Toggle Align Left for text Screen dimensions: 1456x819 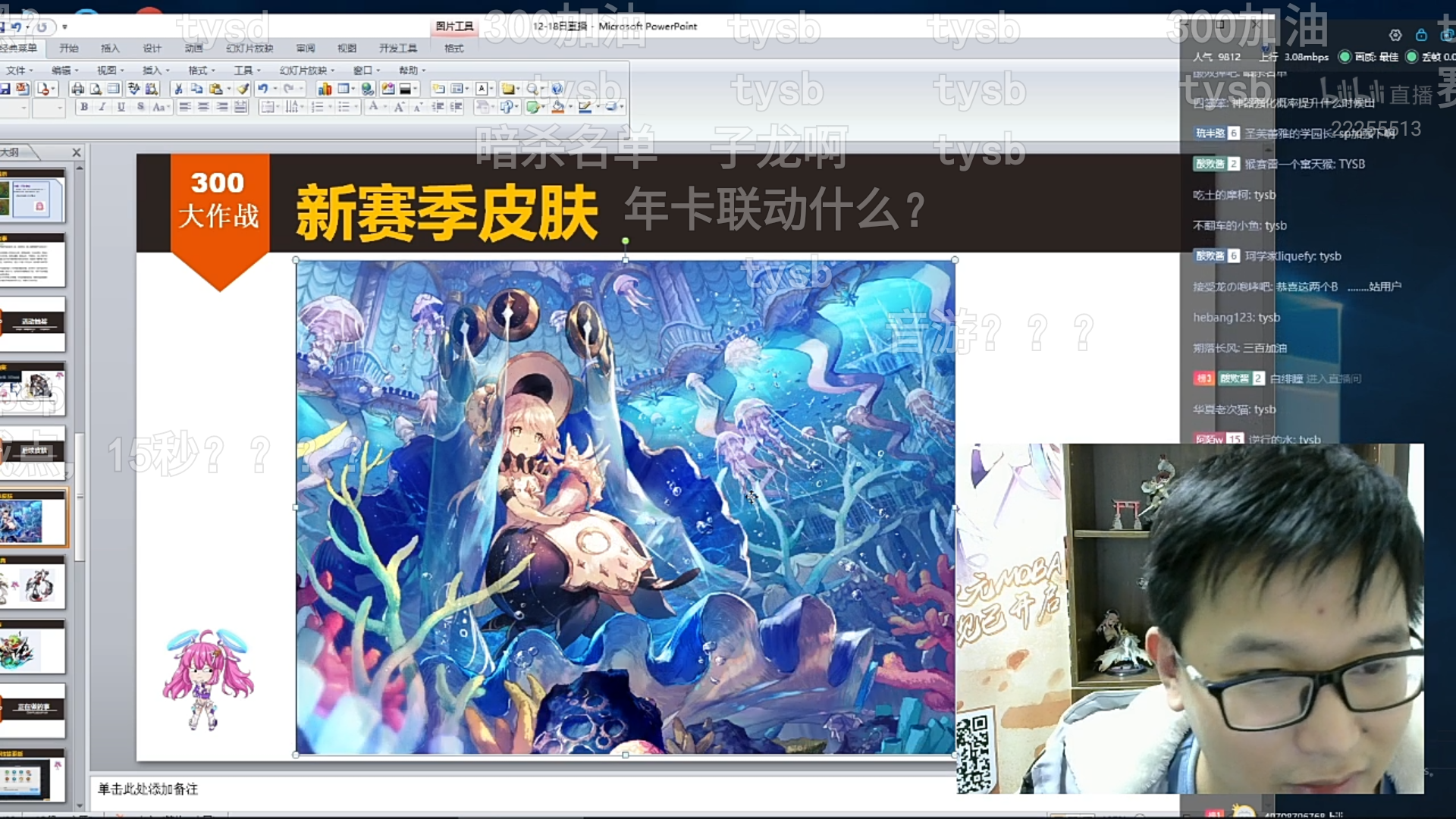tap(185, 107)
